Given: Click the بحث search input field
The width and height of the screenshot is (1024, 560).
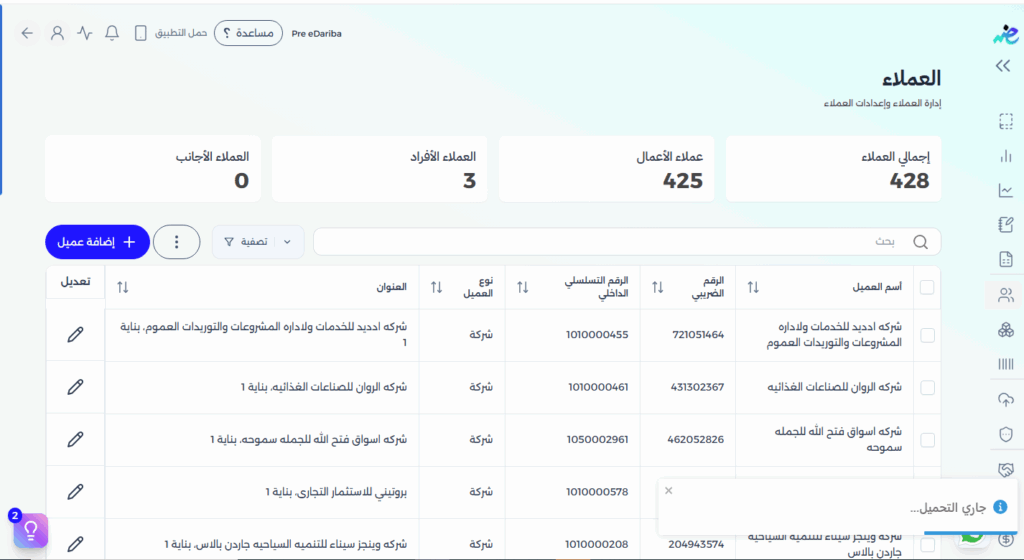Looking at the screenshot, I should pyautogui.click(x=620, y=242).
